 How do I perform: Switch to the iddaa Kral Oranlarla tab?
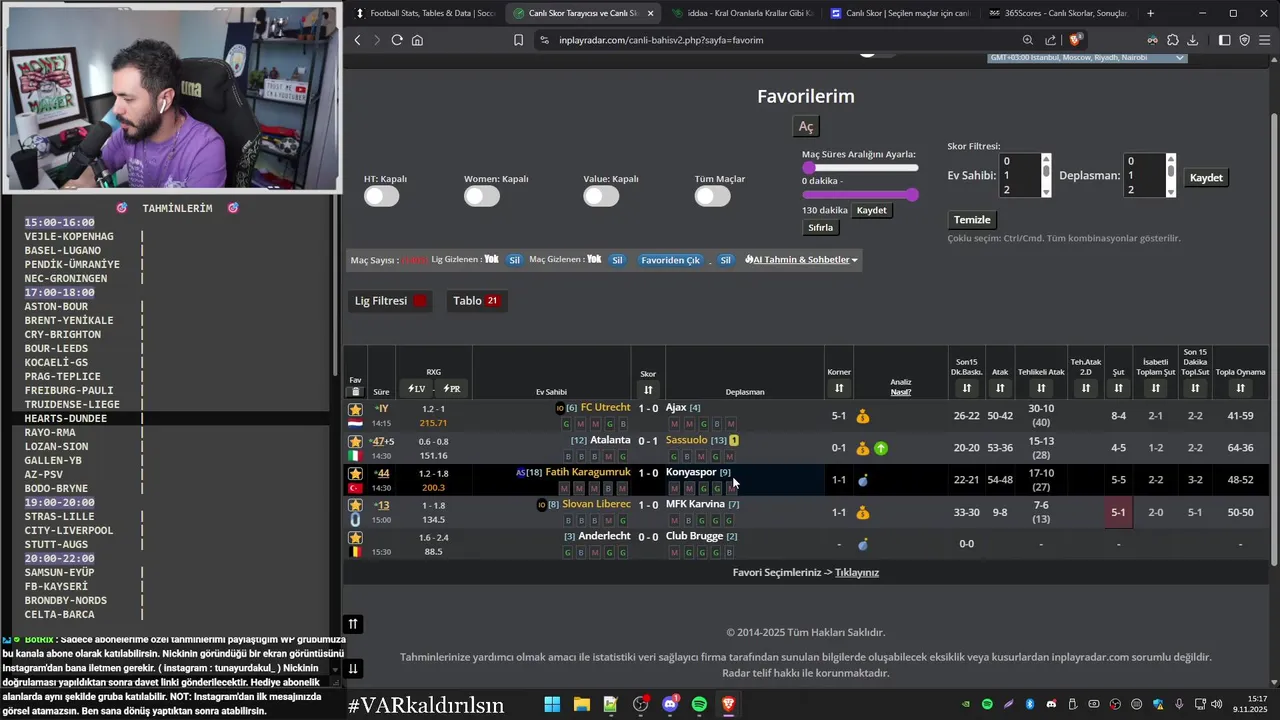743,13
